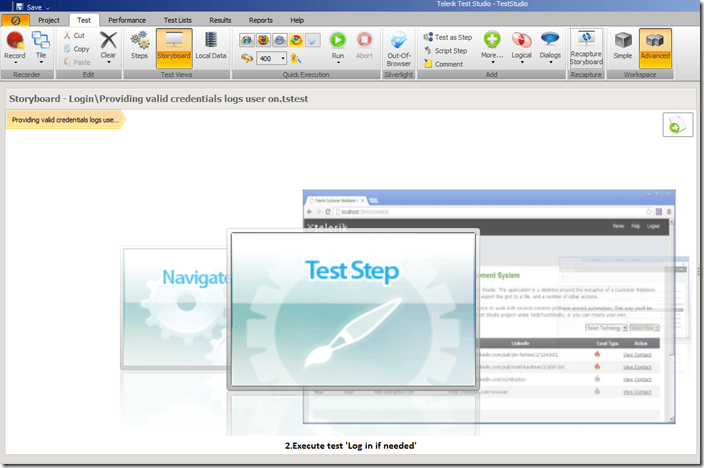The image size is (704, 468).
Task: Open the Results ribbon tab
Action: click(x=220, y=20)
